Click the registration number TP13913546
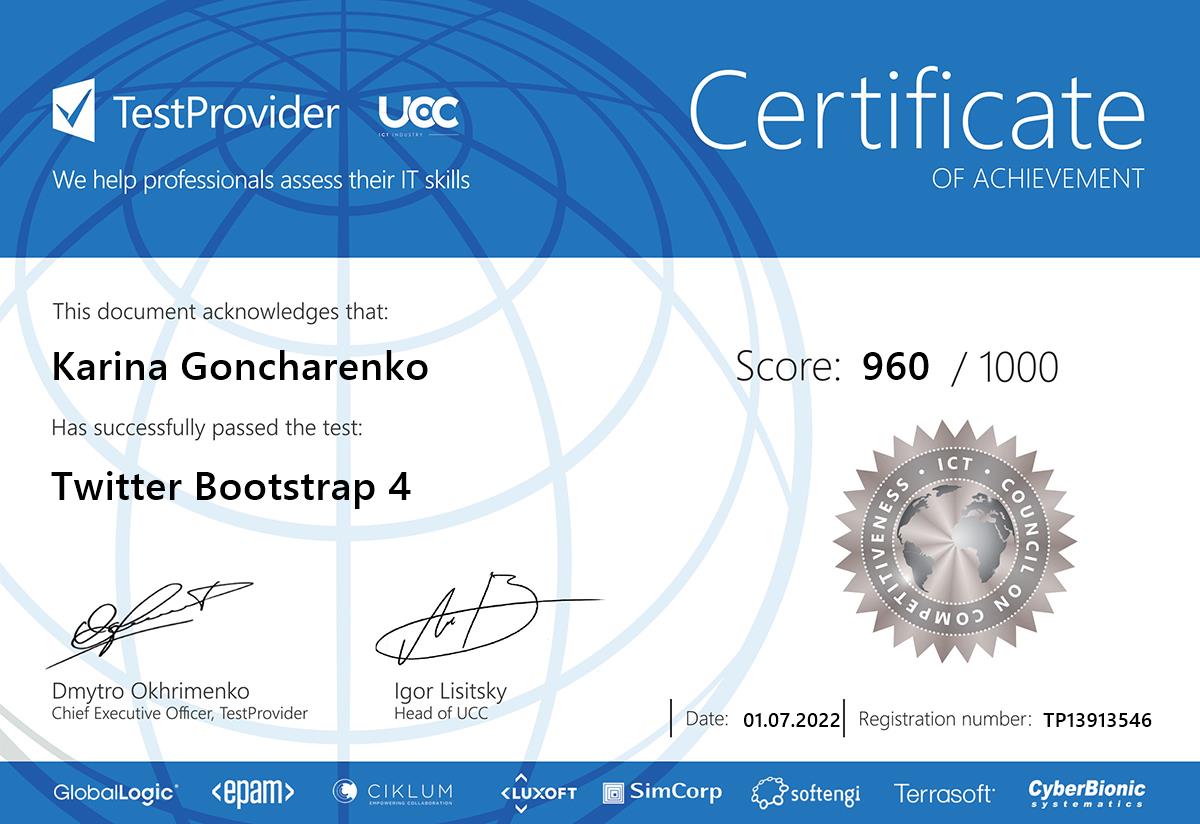The width and height of the screenshot is (1200, 824). (x=1097, y=719)
